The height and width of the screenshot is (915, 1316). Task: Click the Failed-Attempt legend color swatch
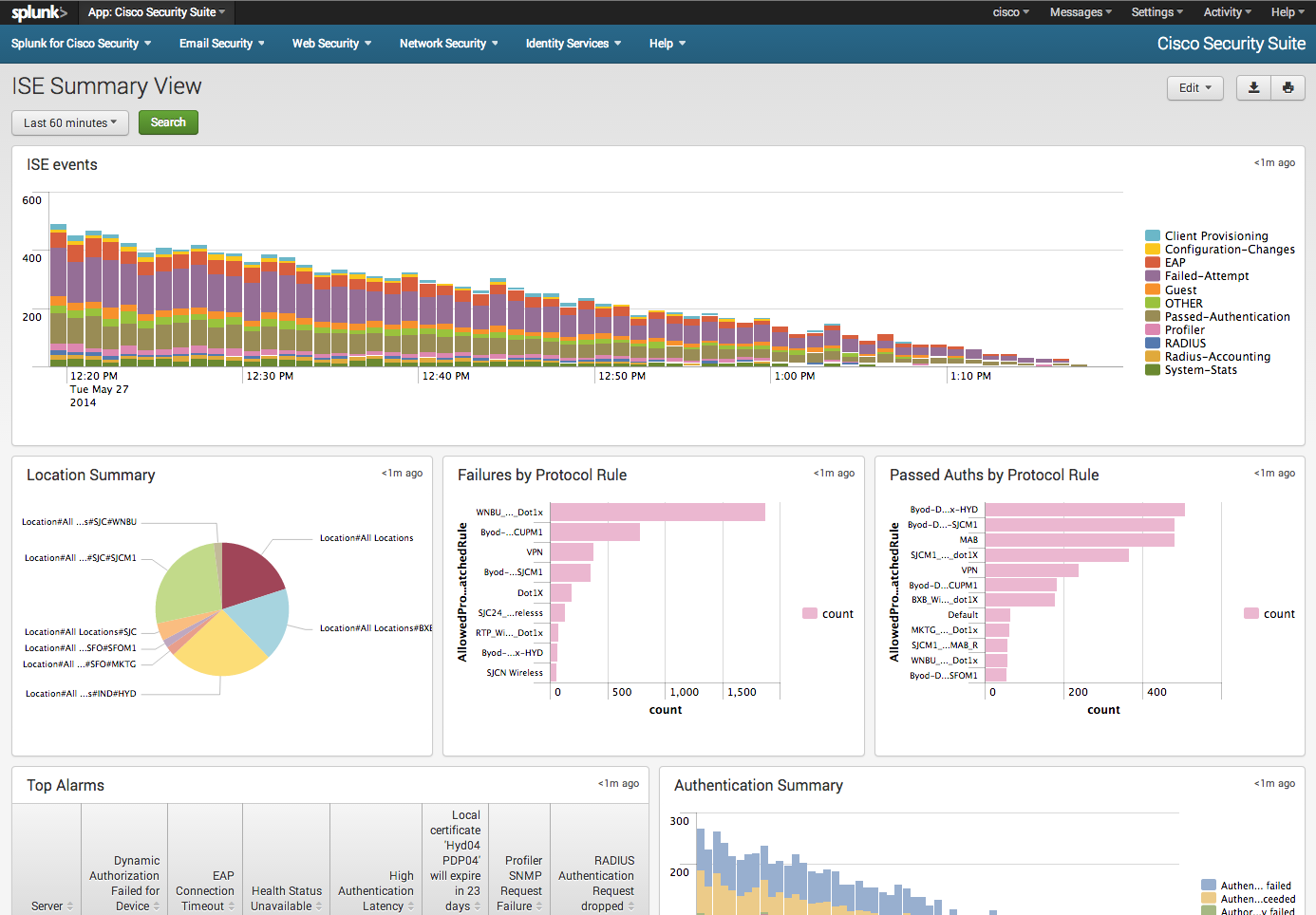(x=1153, y=276)
